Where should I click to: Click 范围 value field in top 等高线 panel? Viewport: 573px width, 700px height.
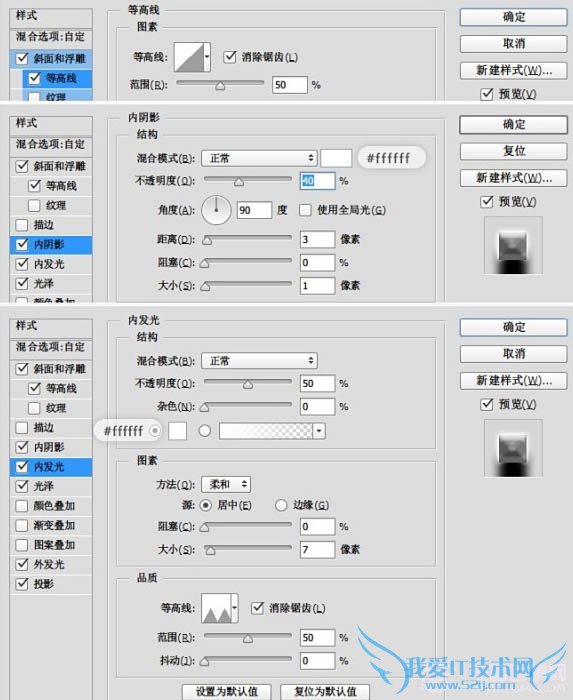click(290, 85)
